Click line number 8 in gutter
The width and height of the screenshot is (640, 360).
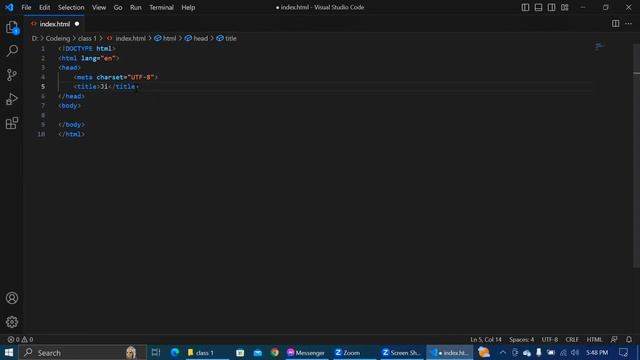[x=43, y=115]
